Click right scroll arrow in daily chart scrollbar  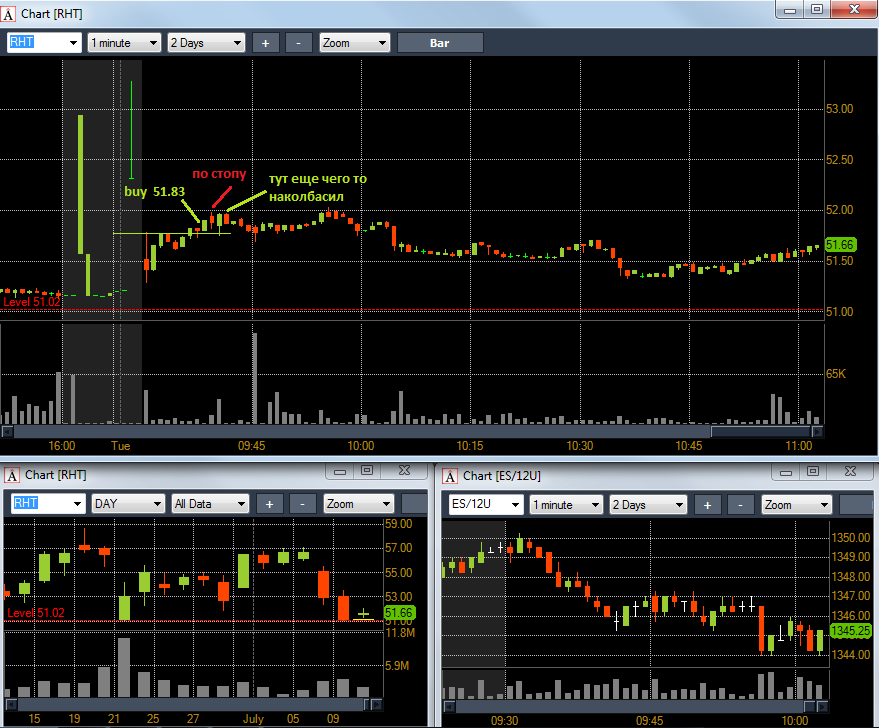tap(377, 704)
